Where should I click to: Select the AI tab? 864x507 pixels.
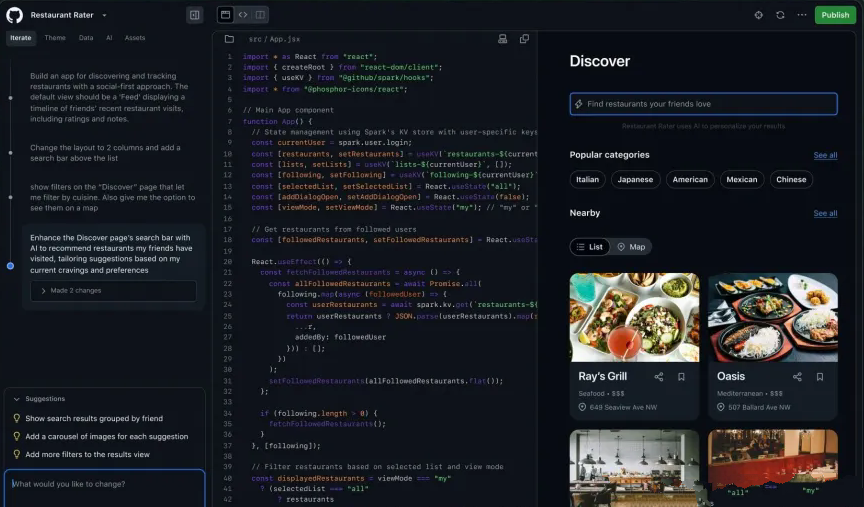[109, 38]
